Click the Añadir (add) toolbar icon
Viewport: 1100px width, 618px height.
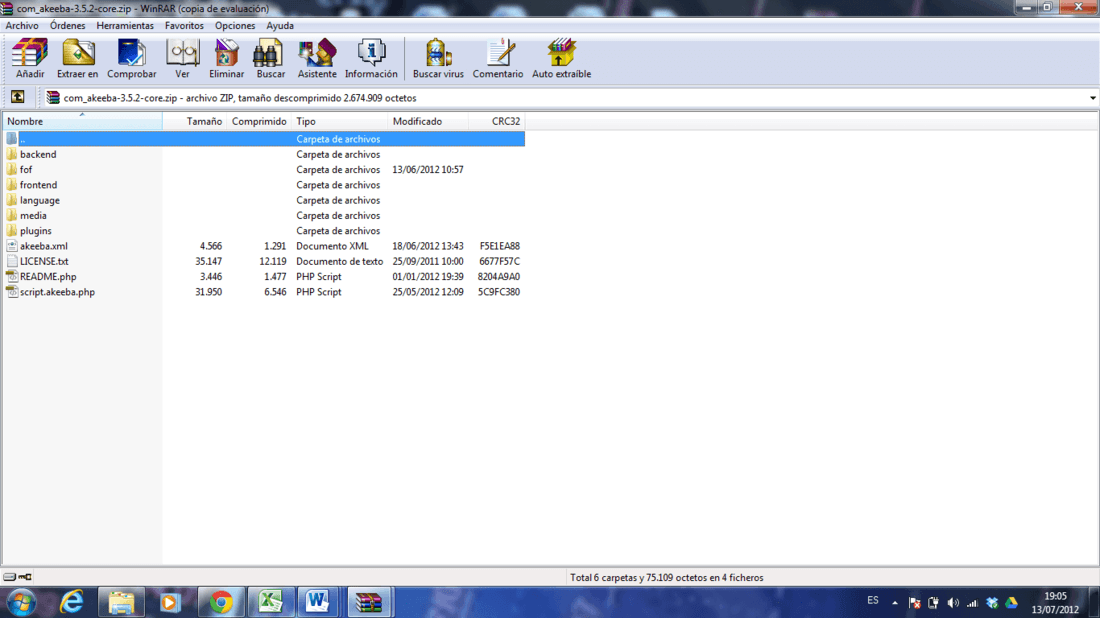[x=29, y=53]
